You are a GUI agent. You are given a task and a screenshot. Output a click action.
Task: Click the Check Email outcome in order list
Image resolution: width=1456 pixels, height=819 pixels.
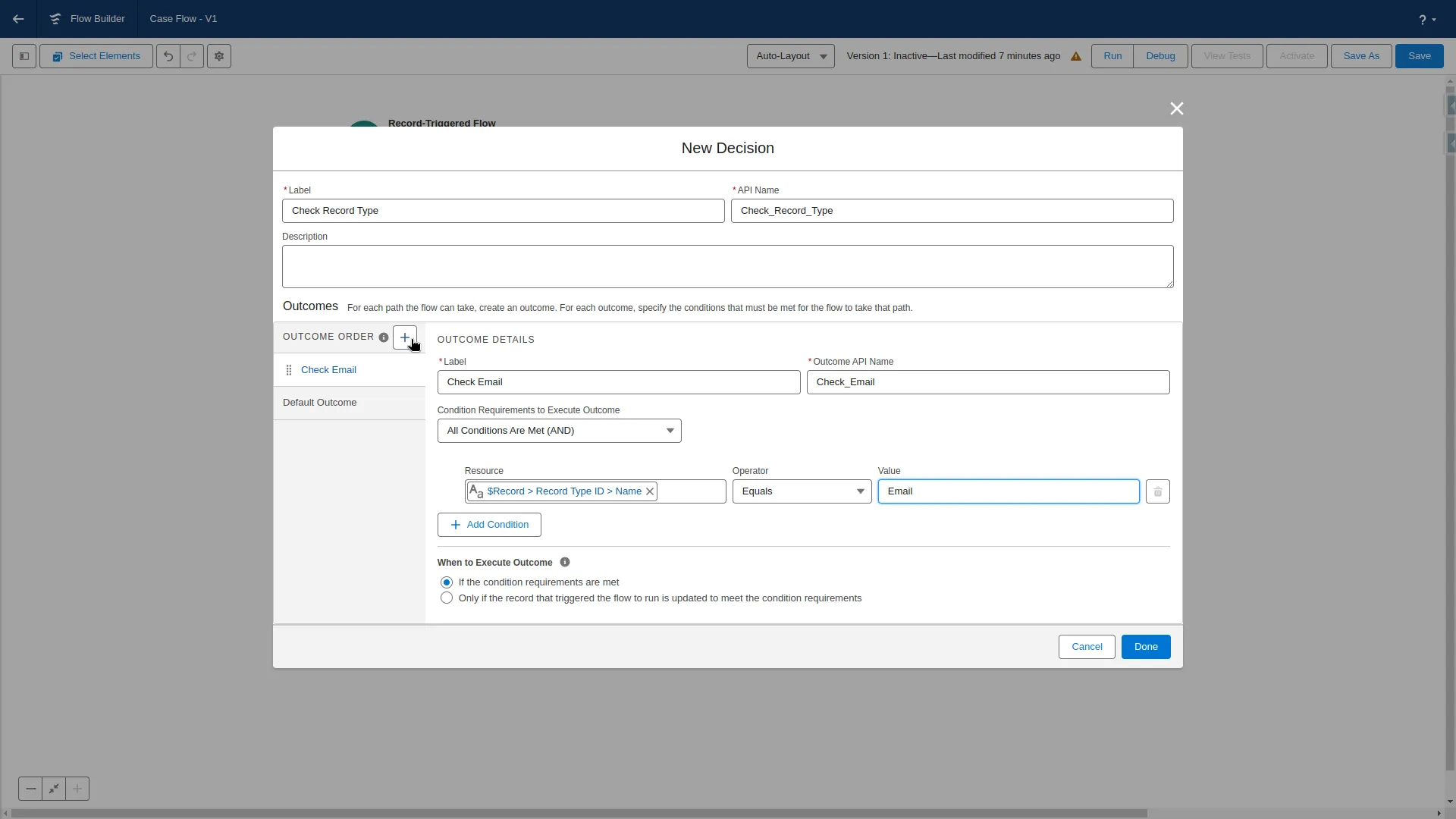tap(328, 369)
